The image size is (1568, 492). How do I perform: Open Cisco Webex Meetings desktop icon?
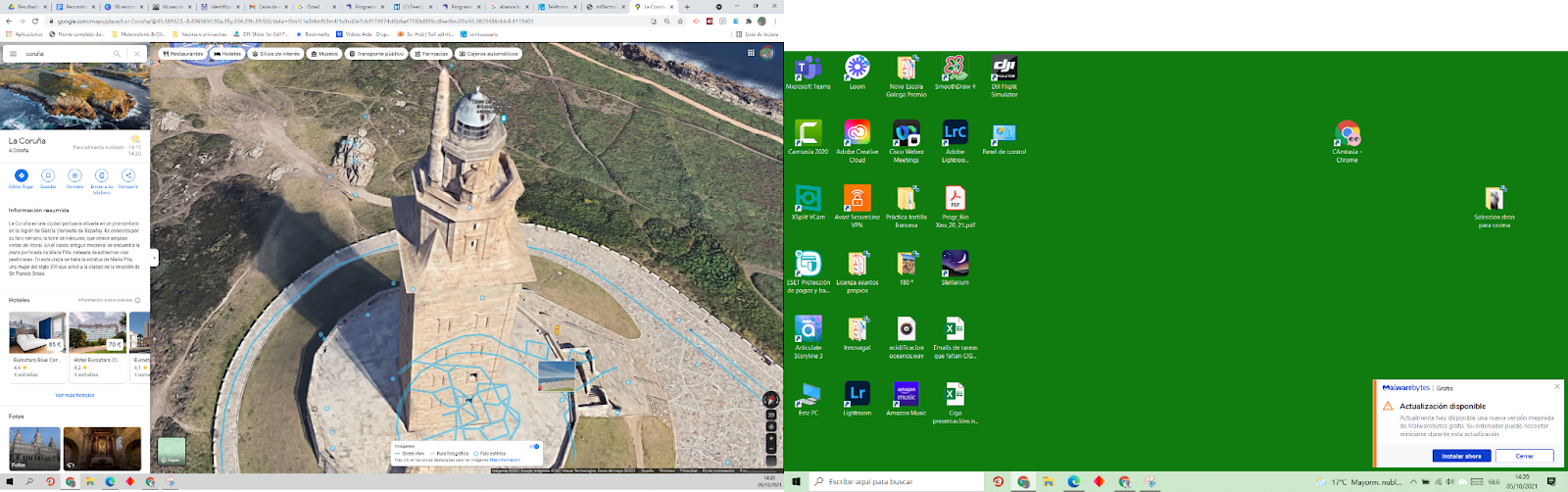[906, 140]
